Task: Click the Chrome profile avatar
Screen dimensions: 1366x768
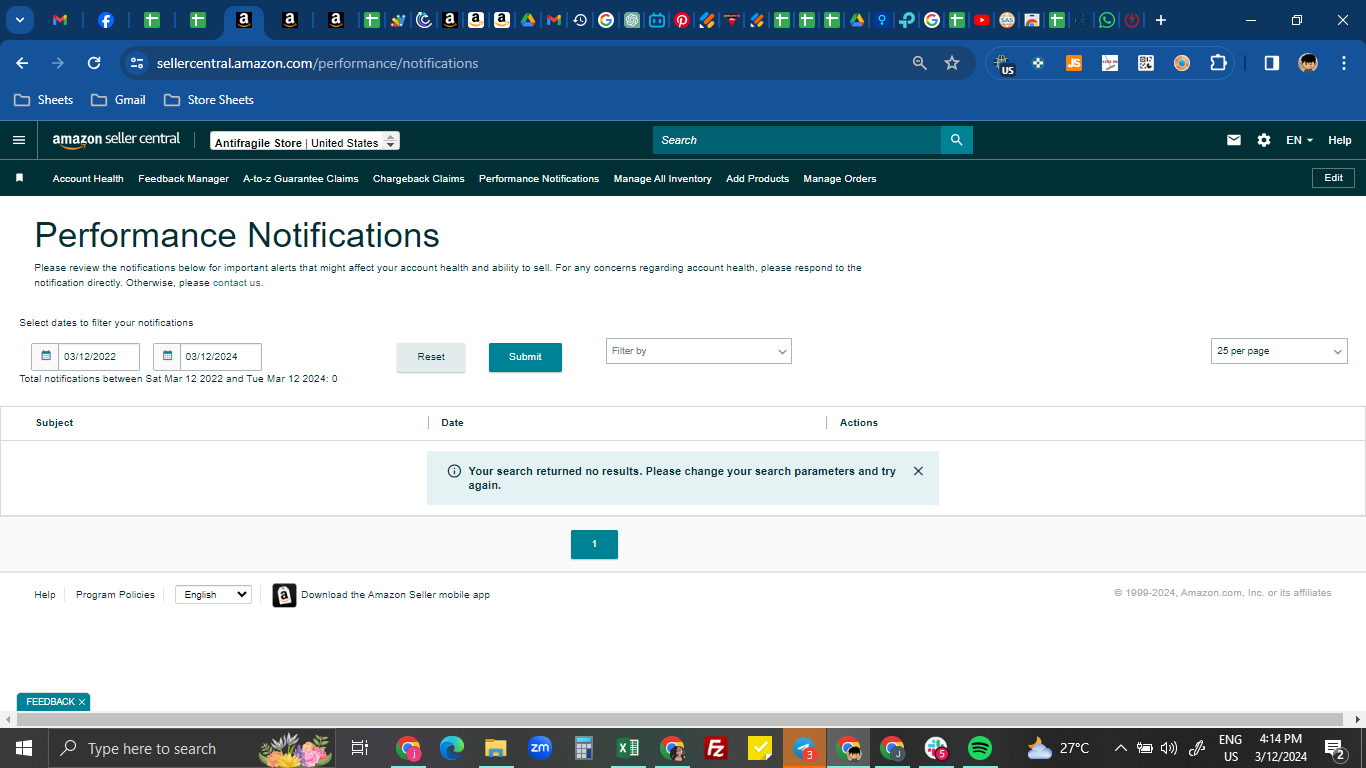Action: point(1308,63)
